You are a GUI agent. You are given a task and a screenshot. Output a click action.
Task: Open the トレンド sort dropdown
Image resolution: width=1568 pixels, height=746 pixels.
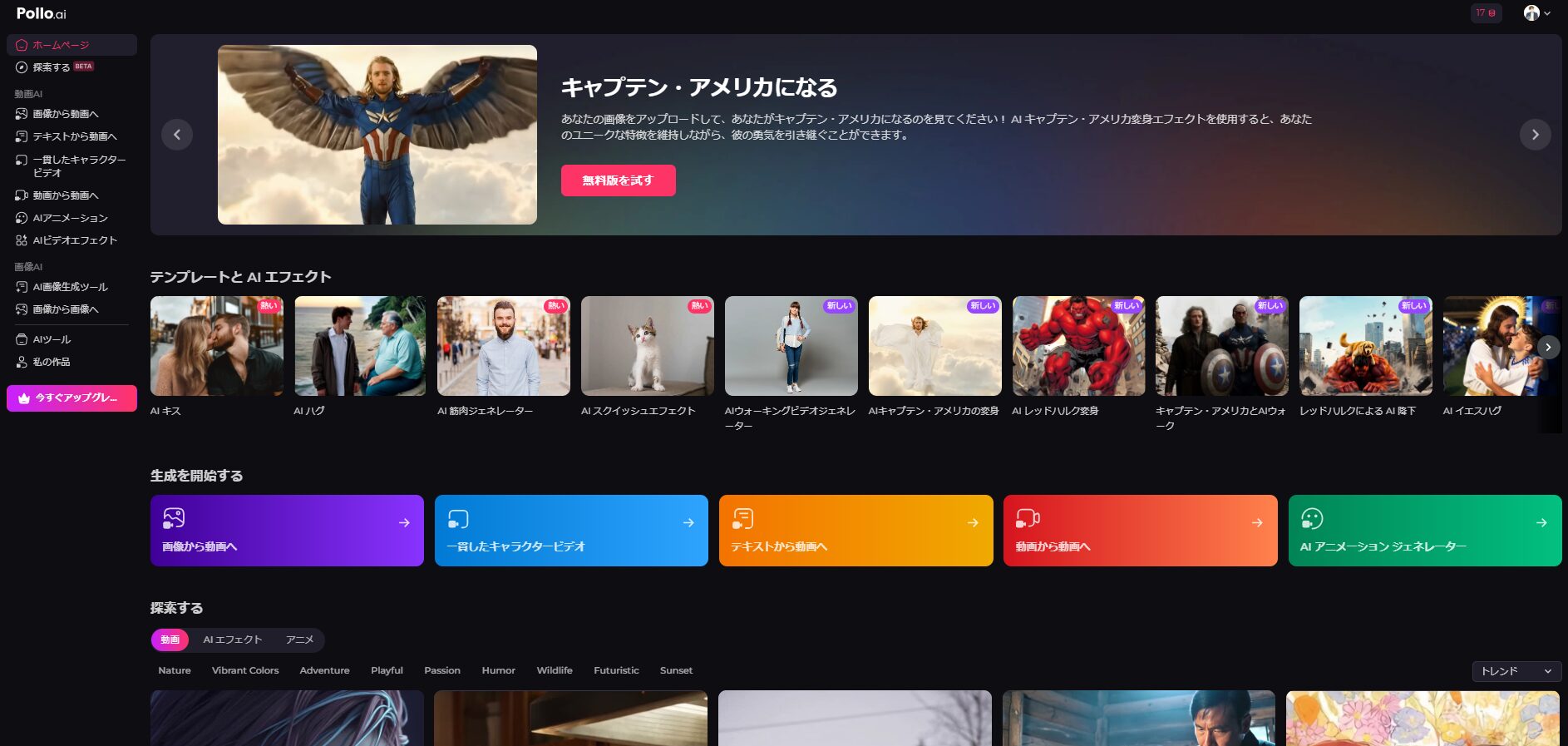(1516, 671)
